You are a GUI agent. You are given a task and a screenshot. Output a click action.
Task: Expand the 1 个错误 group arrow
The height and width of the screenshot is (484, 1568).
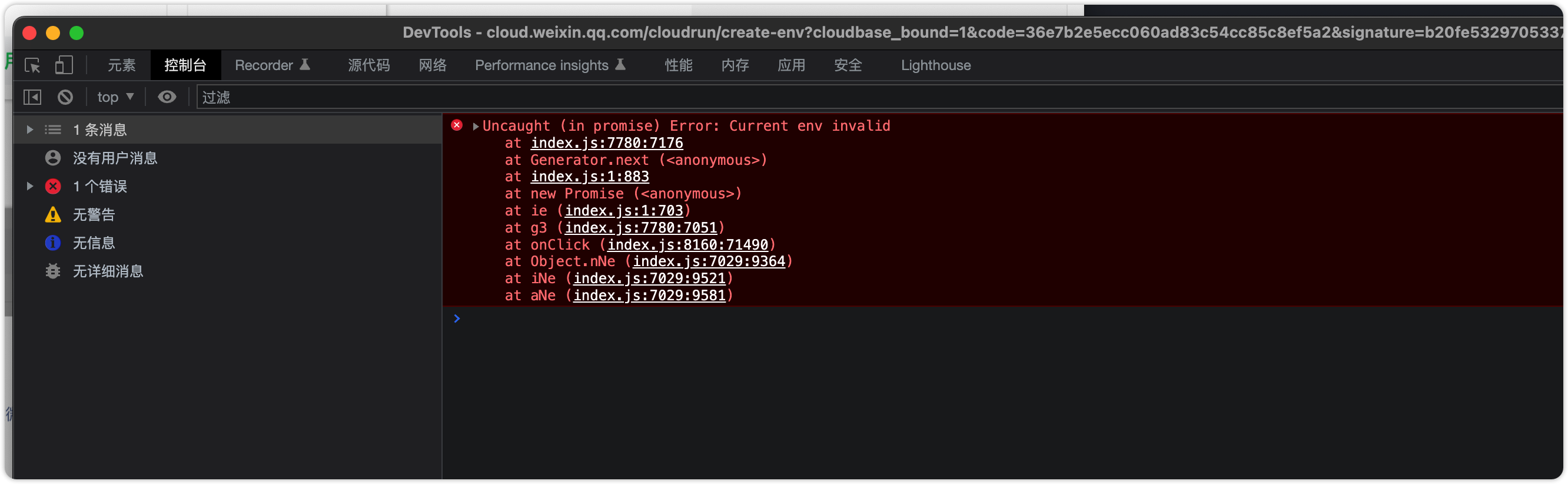pyautogui.click(x=29, y=186)
